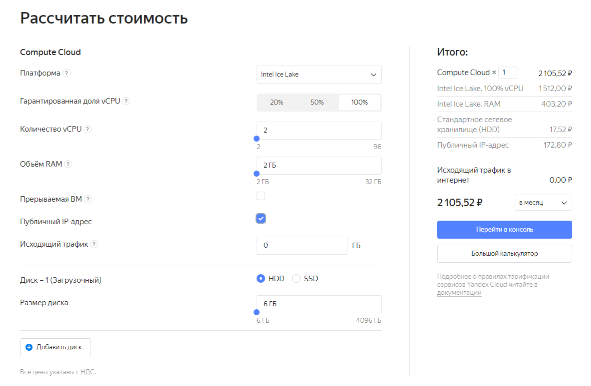
Task: Click help icon next to Прерываемая ВМ
Action: click(x=88, y=199)
